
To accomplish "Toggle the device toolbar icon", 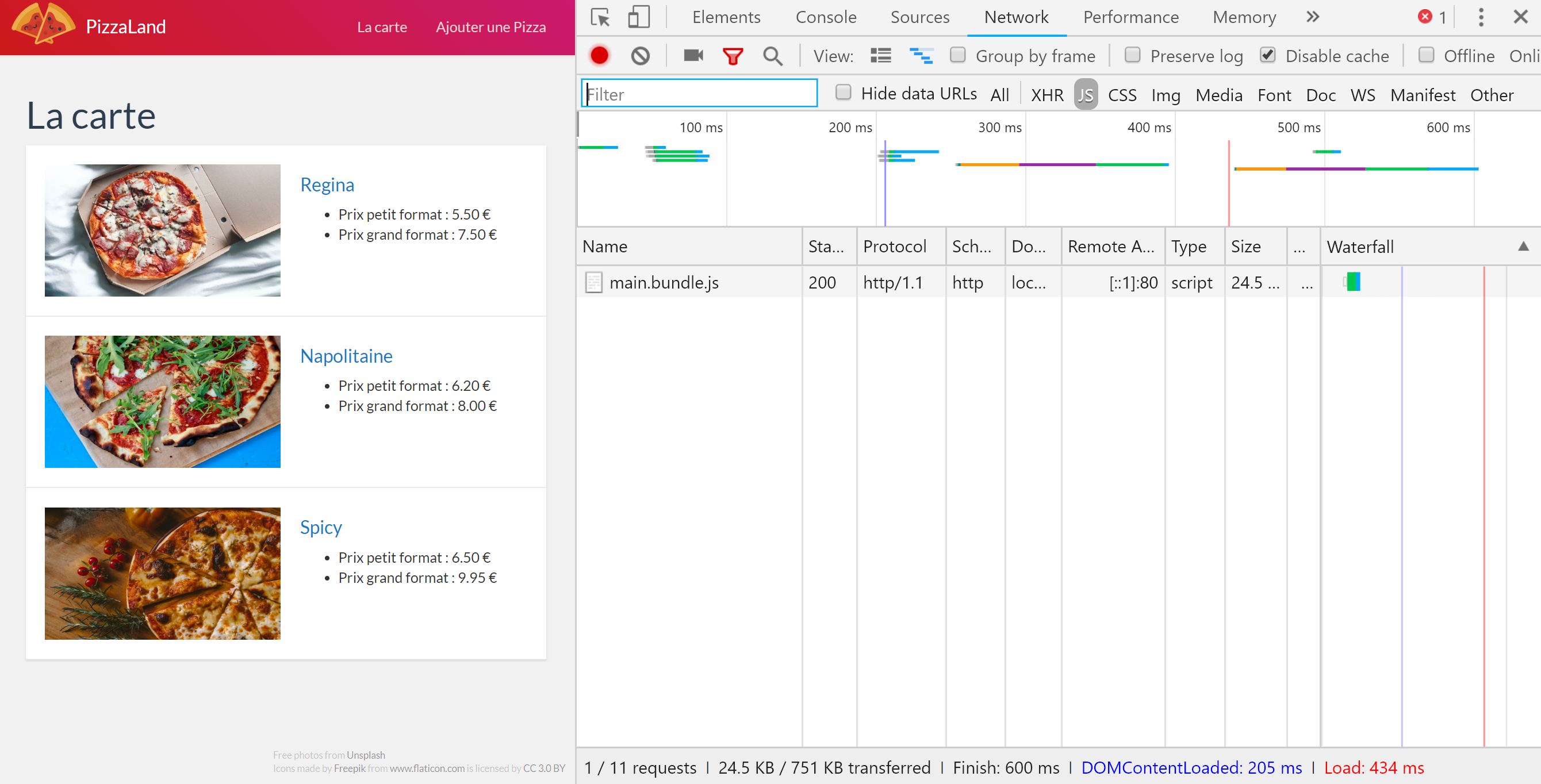I will coord(638,17).
